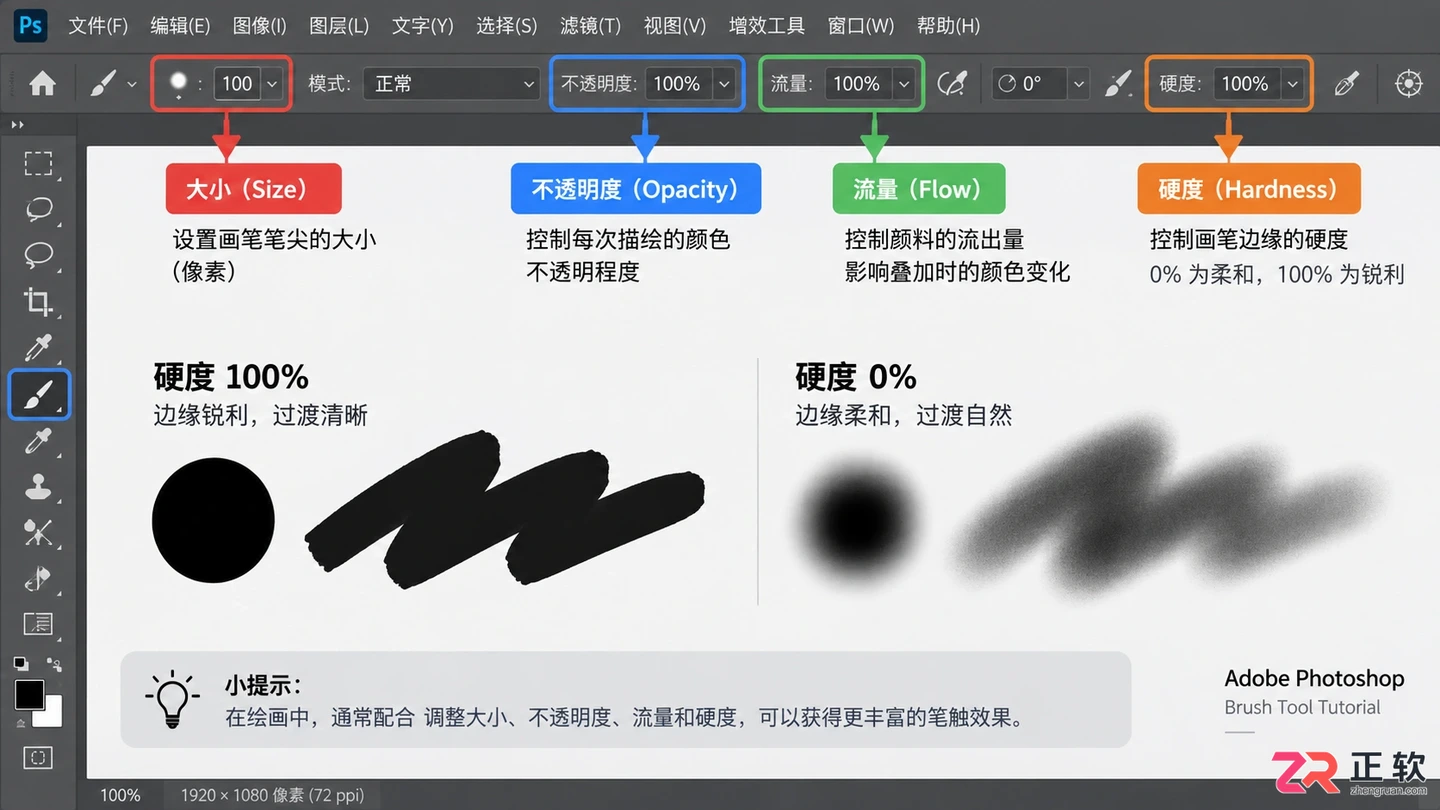Select the crossed brush tool below the Stamp
The image size is (1440, 810).
38,532
